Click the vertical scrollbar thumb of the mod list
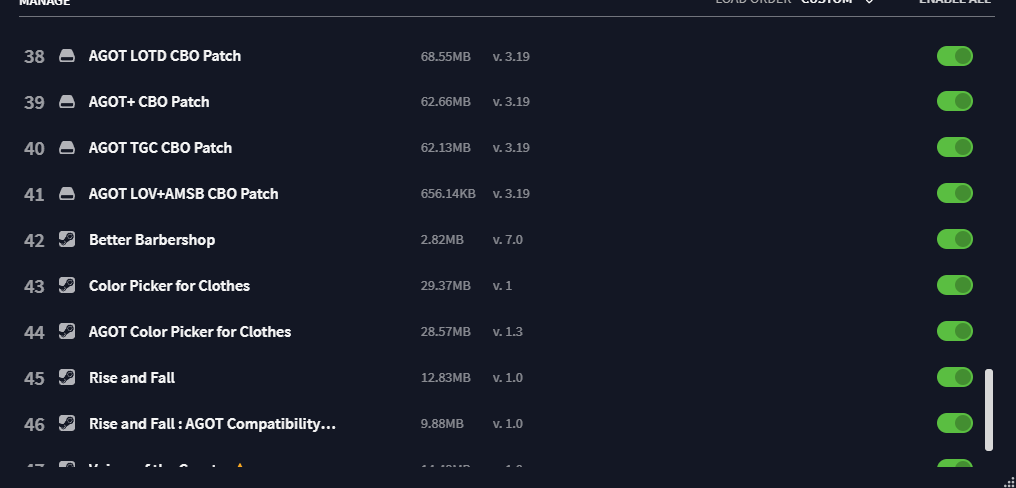 (989, 410)
